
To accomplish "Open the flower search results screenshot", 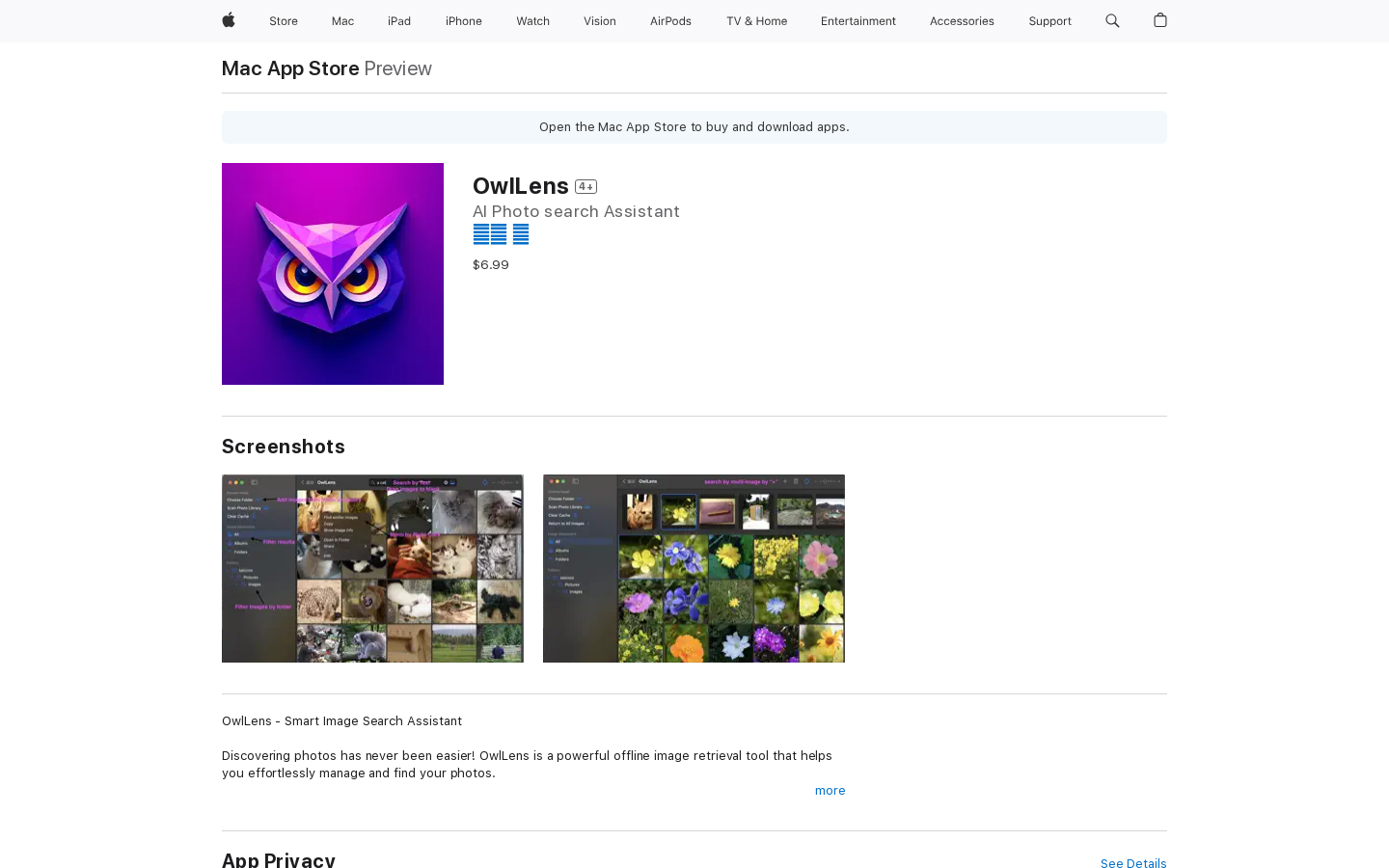I will tap(694, 568).
